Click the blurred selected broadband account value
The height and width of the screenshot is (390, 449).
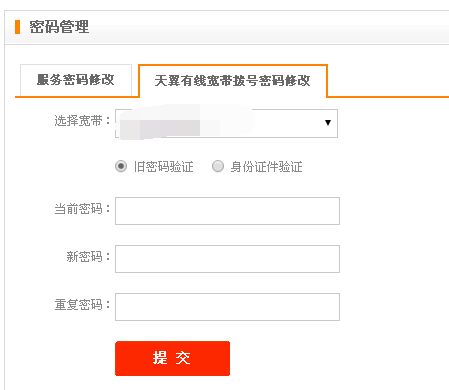tap(185, 122)
